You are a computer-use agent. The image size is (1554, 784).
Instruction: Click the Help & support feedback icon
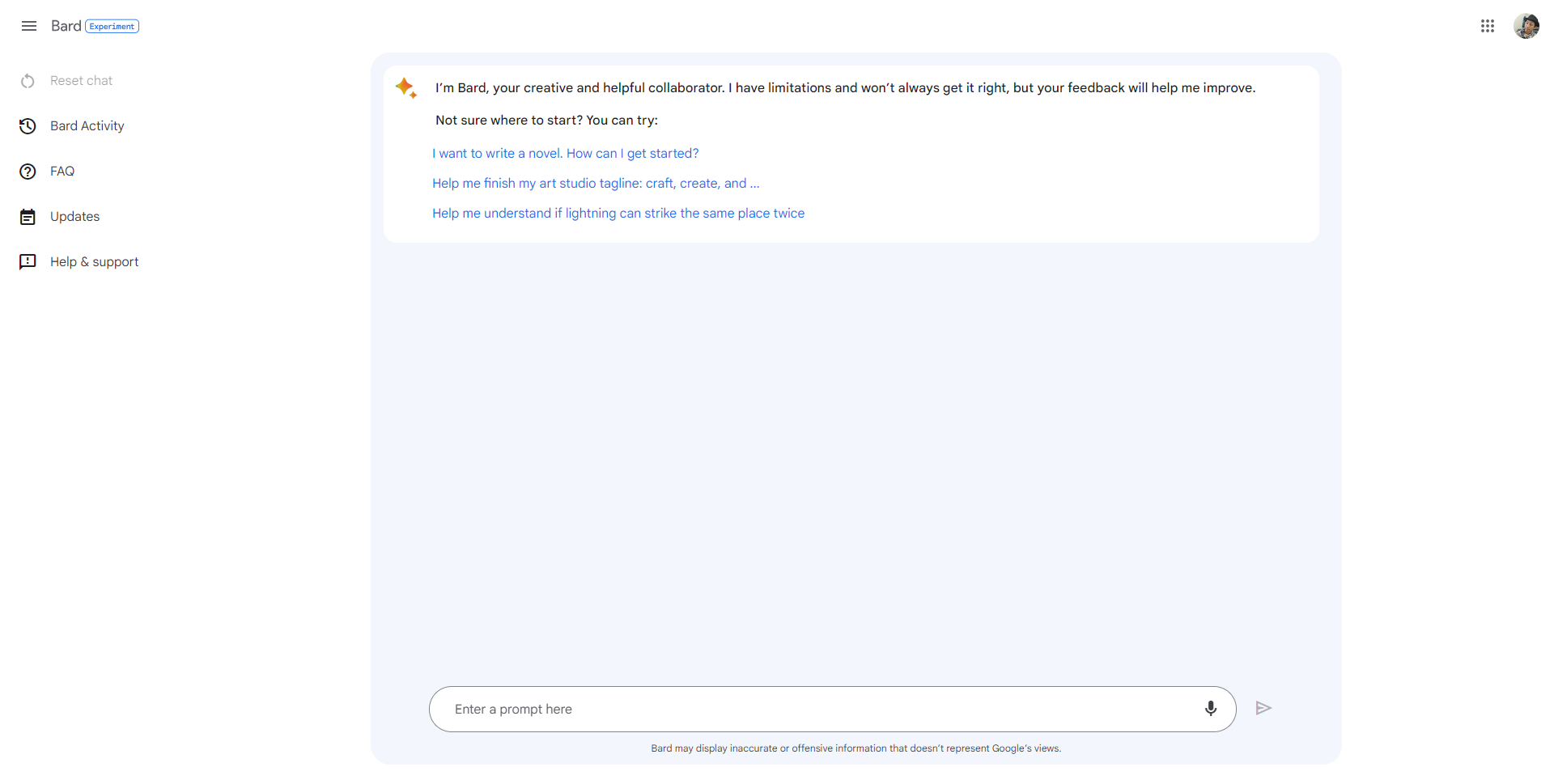(28, 262)
